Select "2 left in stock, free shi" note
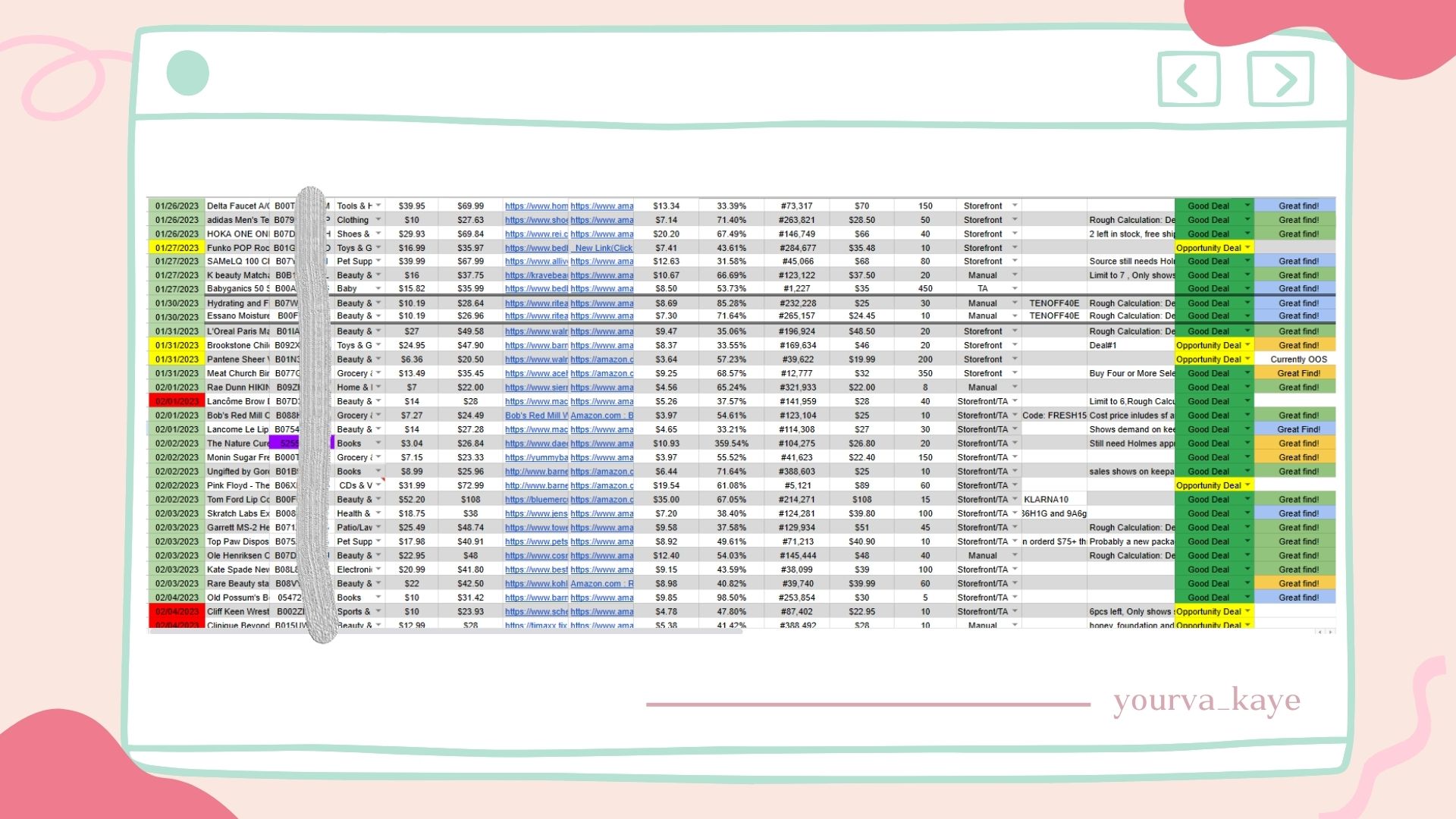The width and height of the screenshot is (1456, 819). (x=1131, y=234)
